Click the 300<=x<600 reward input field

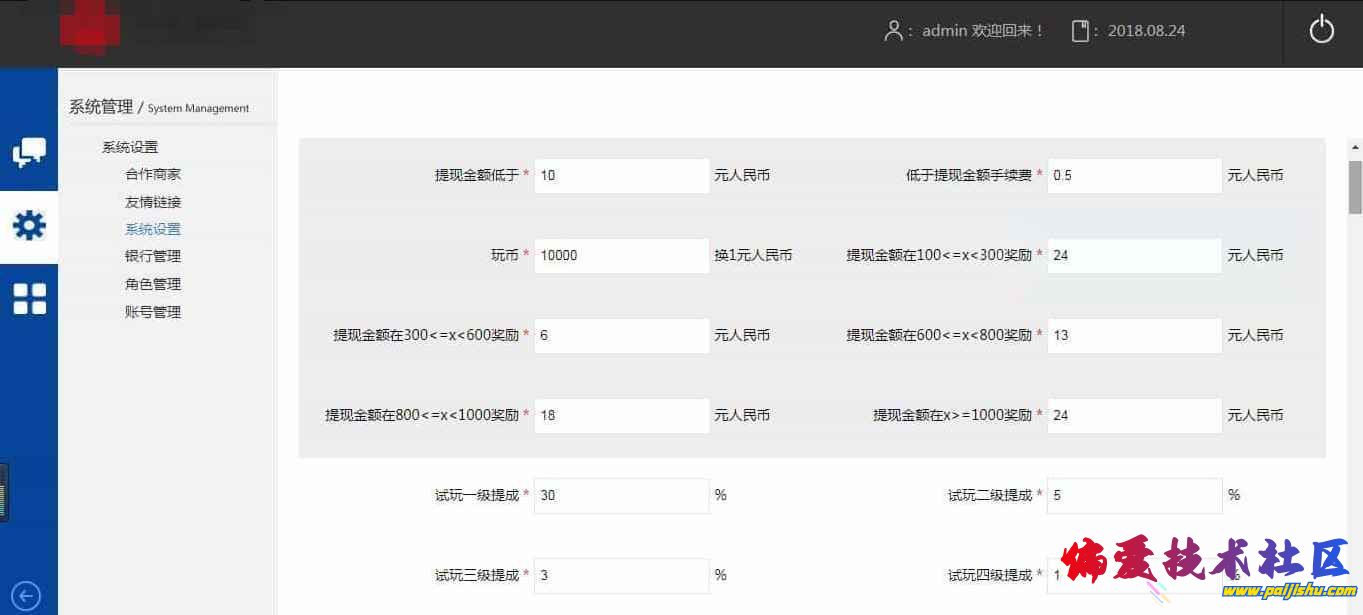(622, 335)
